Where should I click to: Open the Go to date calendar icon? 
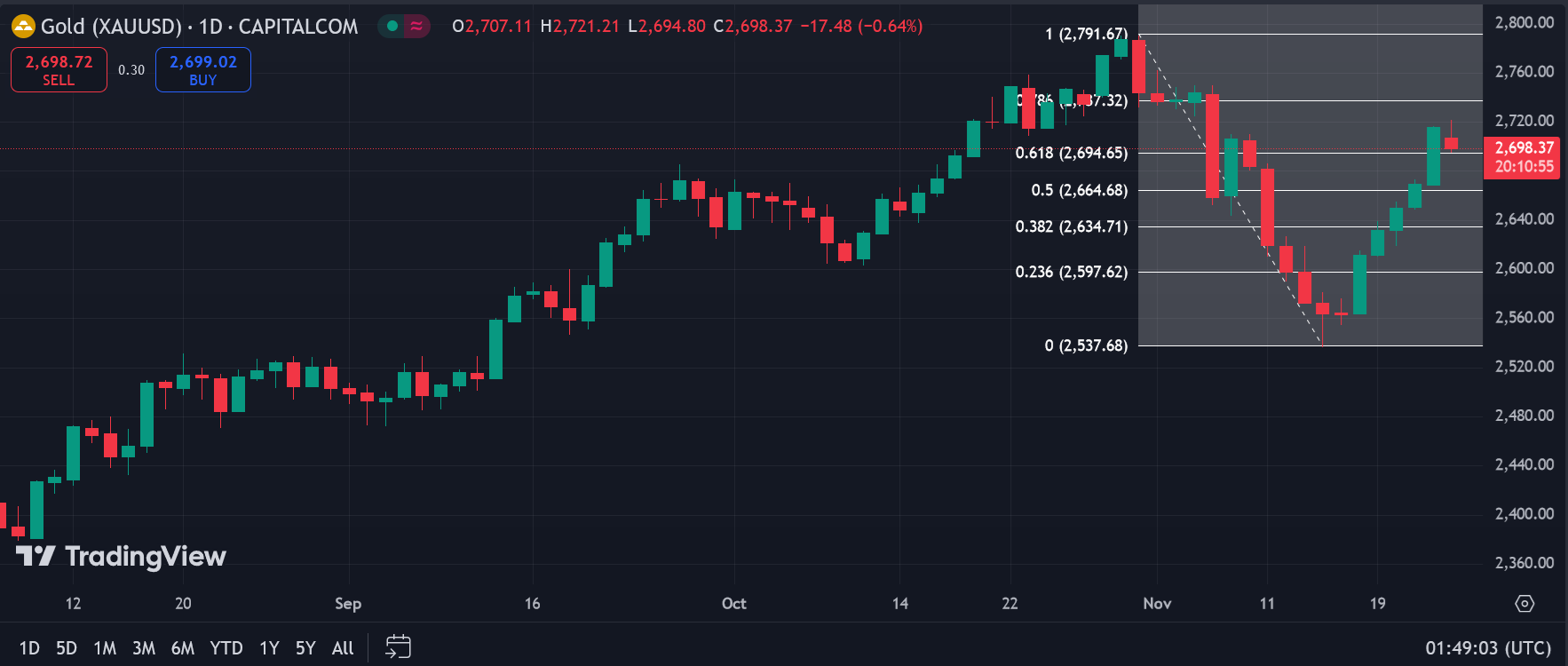pos(398,647)
